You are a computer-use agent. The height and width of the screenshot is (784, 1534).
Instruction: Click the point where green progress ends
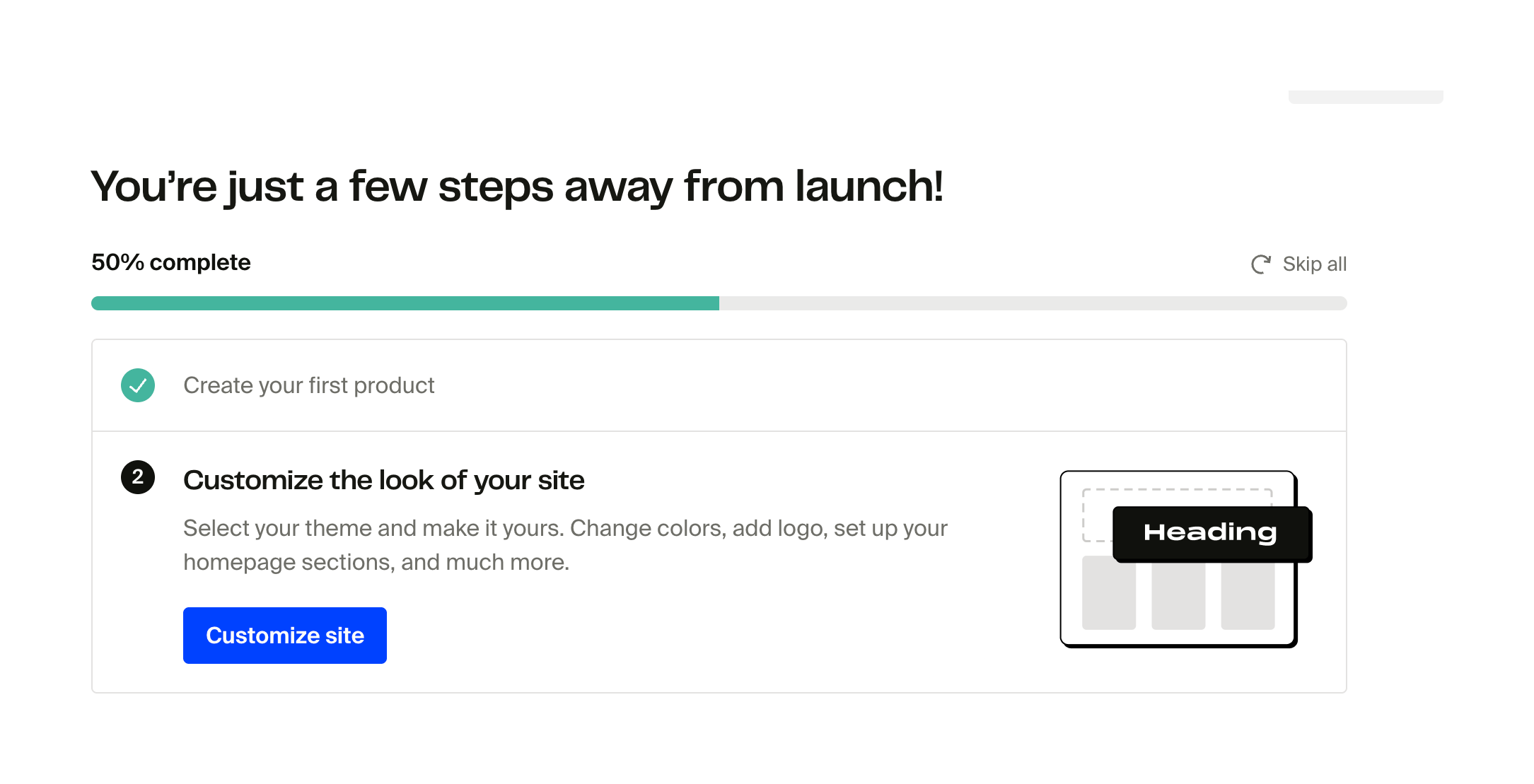pos(719,303)
